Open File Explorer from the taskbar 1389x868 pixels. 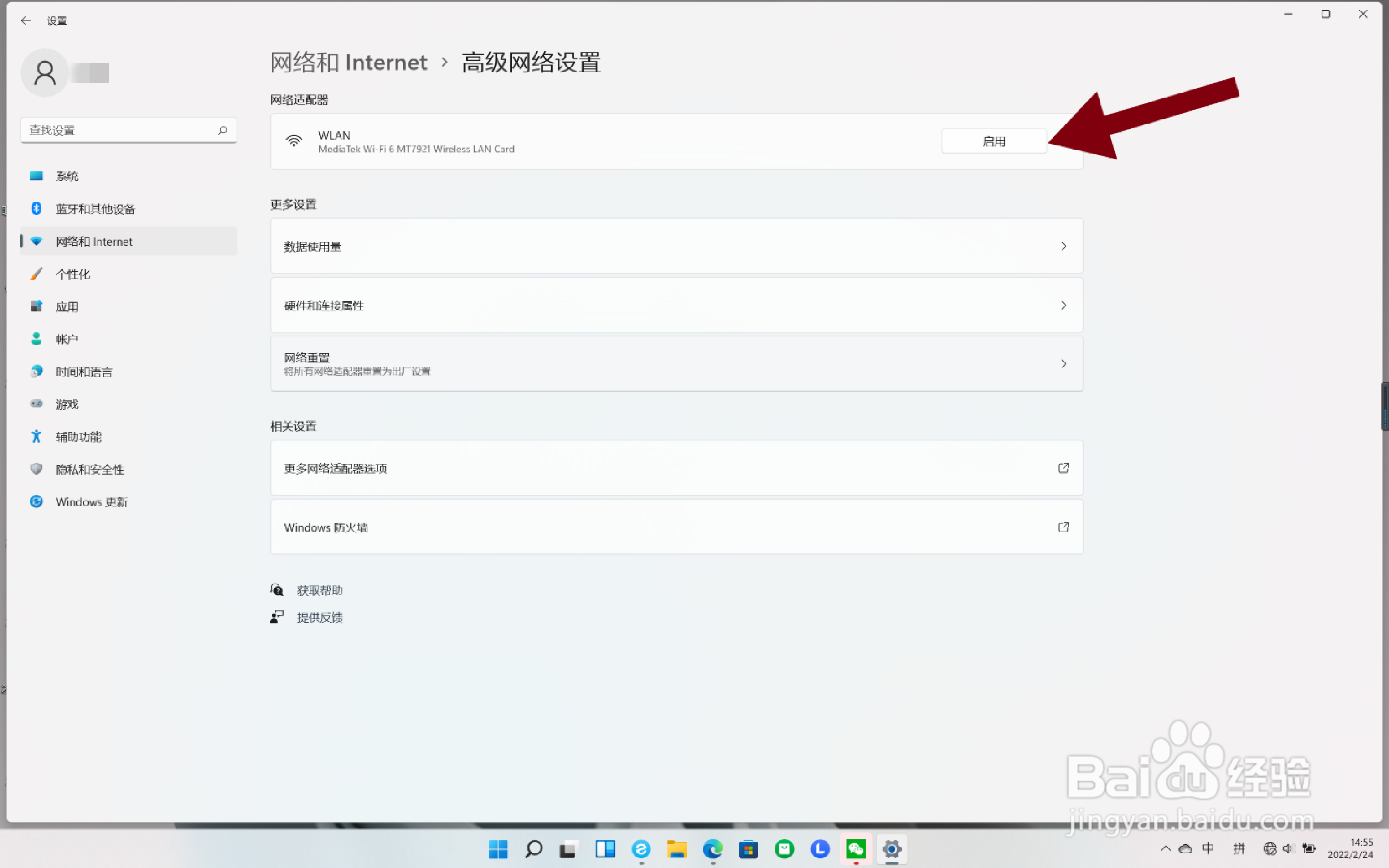coord(677,849)
